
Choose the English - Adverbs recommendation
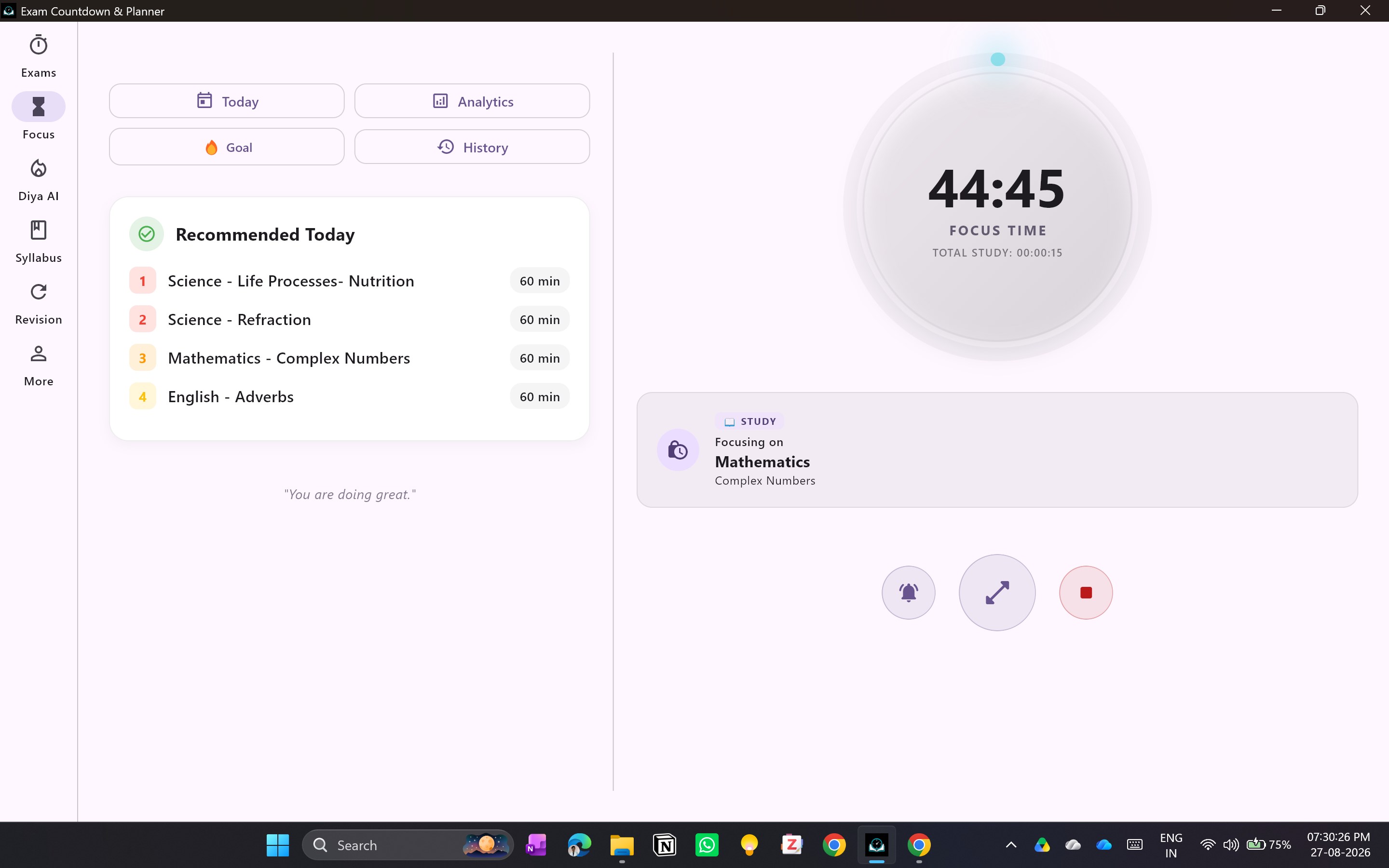[349, 396]
